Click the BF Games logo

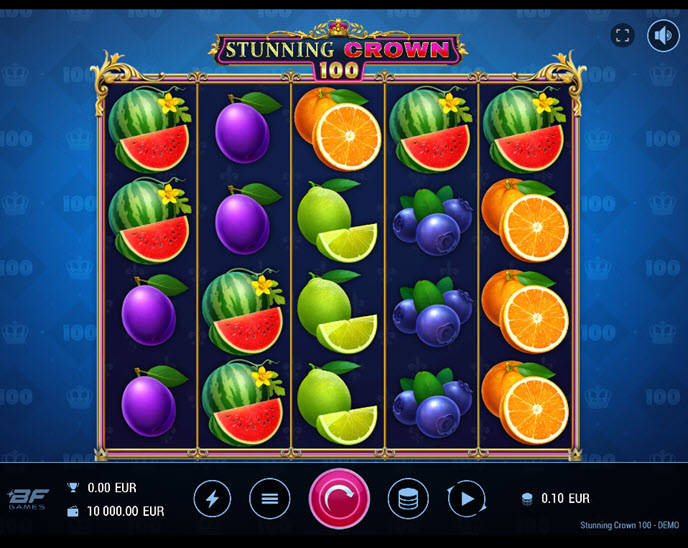(28, 499)
